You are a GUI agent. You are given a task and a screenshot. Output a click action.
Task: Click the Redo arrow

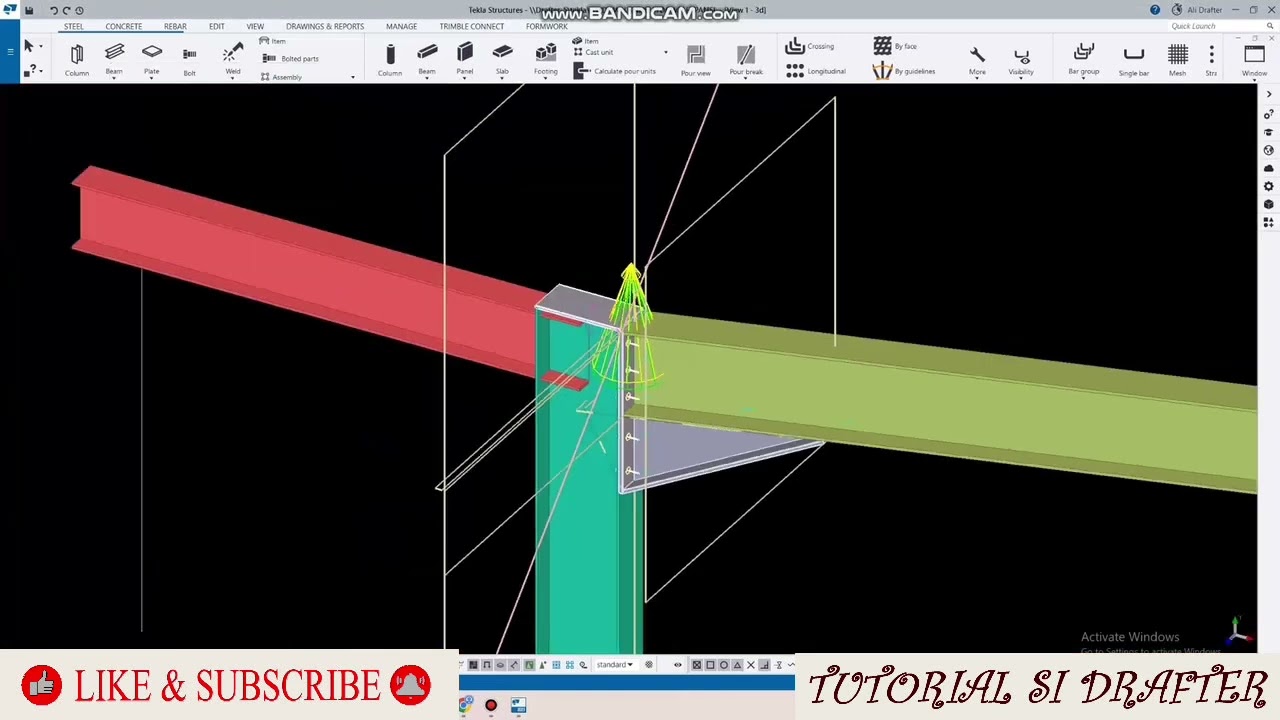point(66,10)
